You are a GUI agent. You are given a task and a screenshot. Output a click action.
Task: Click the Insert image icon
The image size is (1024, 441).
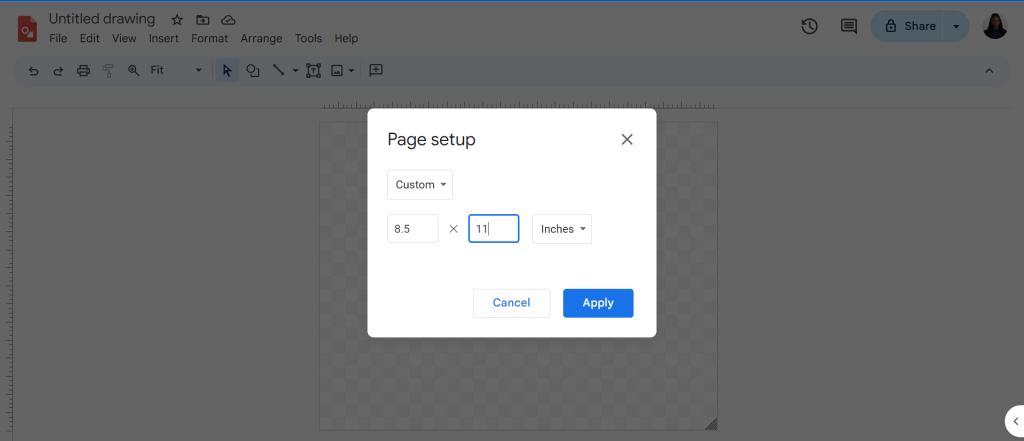337,71
